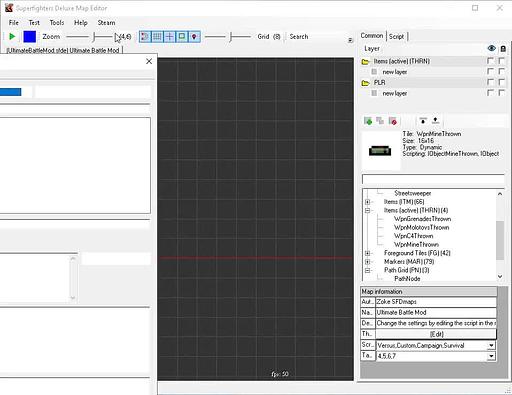512x395 pixels.
Task: Open the Tools menu
Action: click(57, 23)
